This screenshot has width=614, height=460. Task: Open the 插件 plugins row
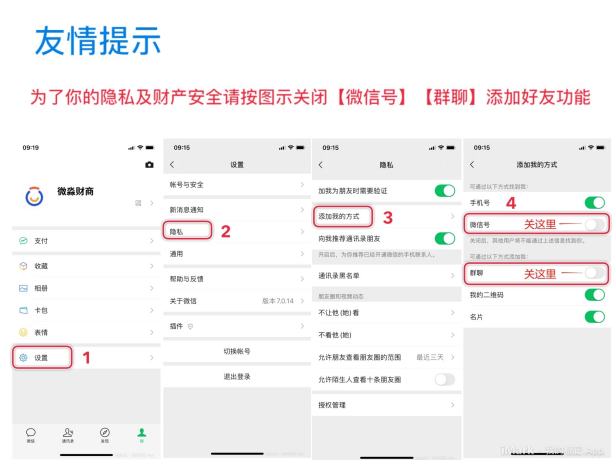click(237, 326)
